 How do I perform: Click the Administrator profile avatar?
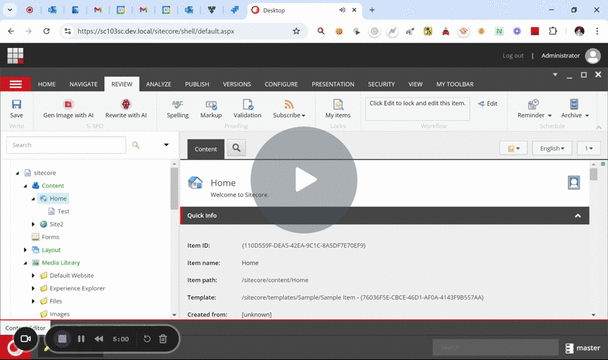(592, 56)
